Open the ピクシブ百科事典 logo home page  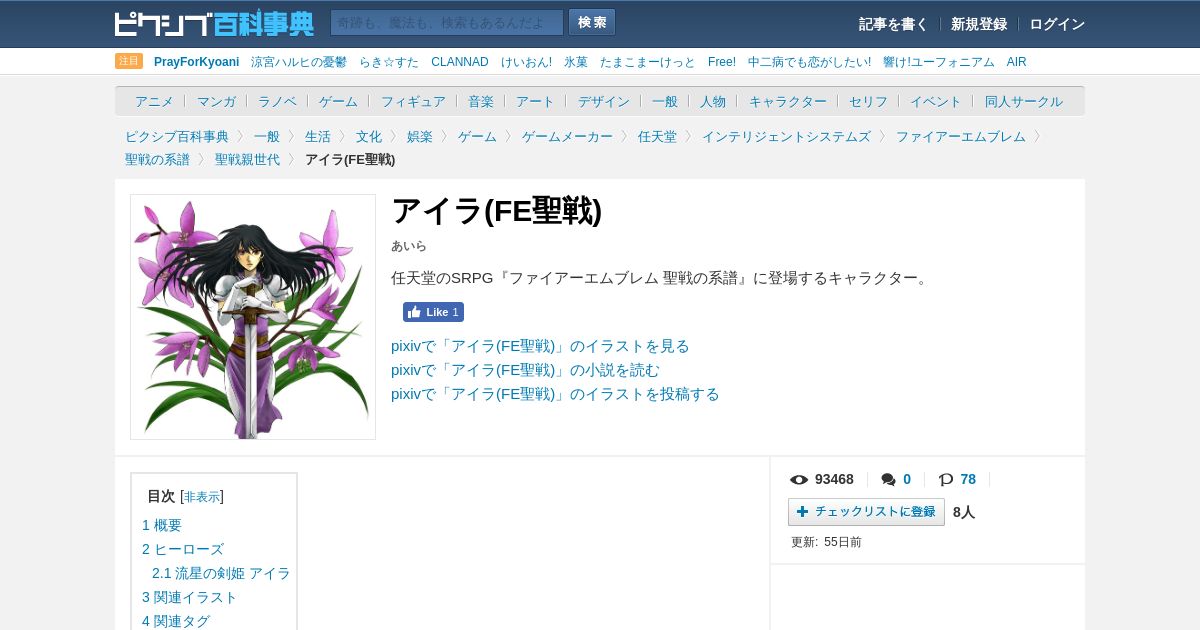click(214, 23)
